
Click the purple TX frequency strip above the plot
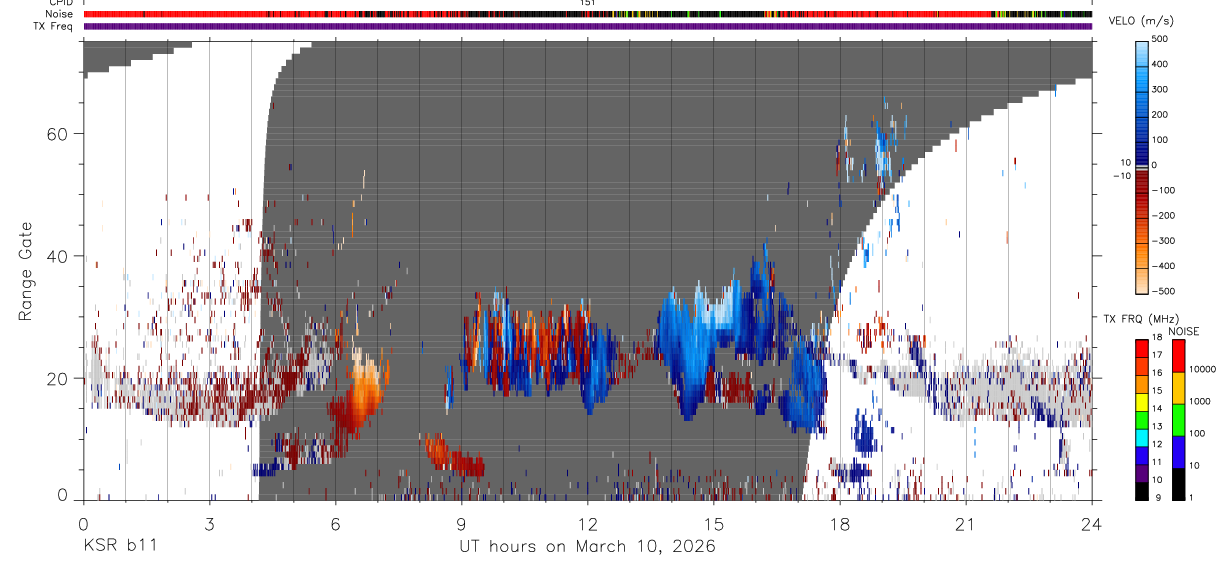click(587, 26)
